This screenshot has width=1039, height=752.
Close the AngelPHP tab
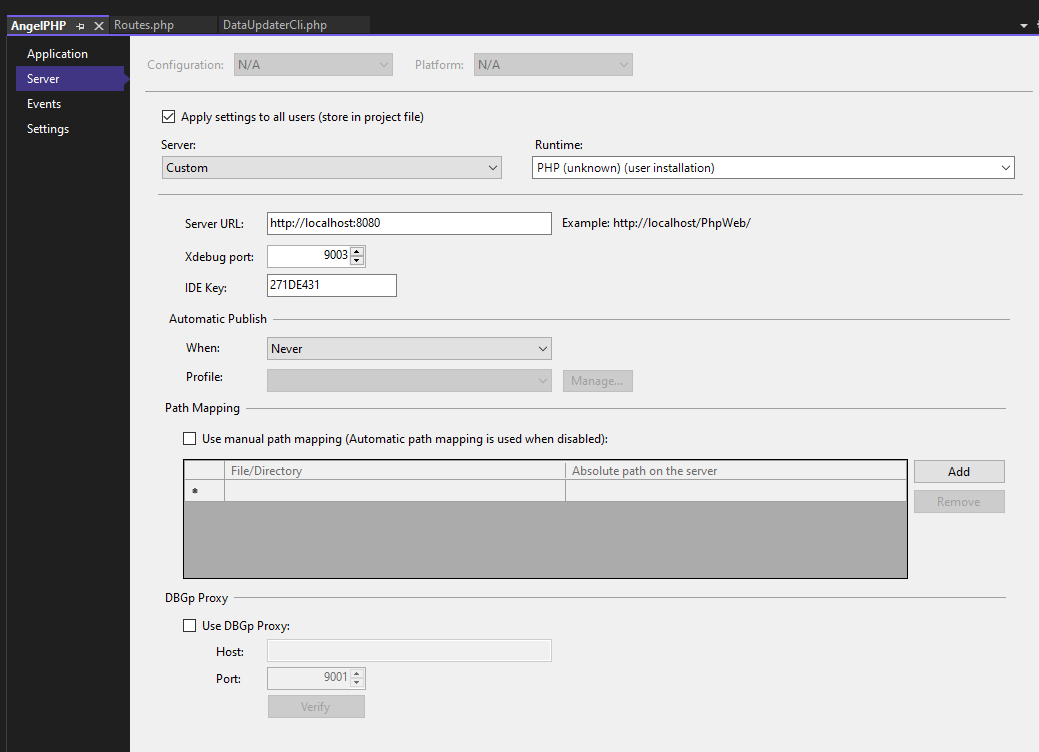[99, 25]
